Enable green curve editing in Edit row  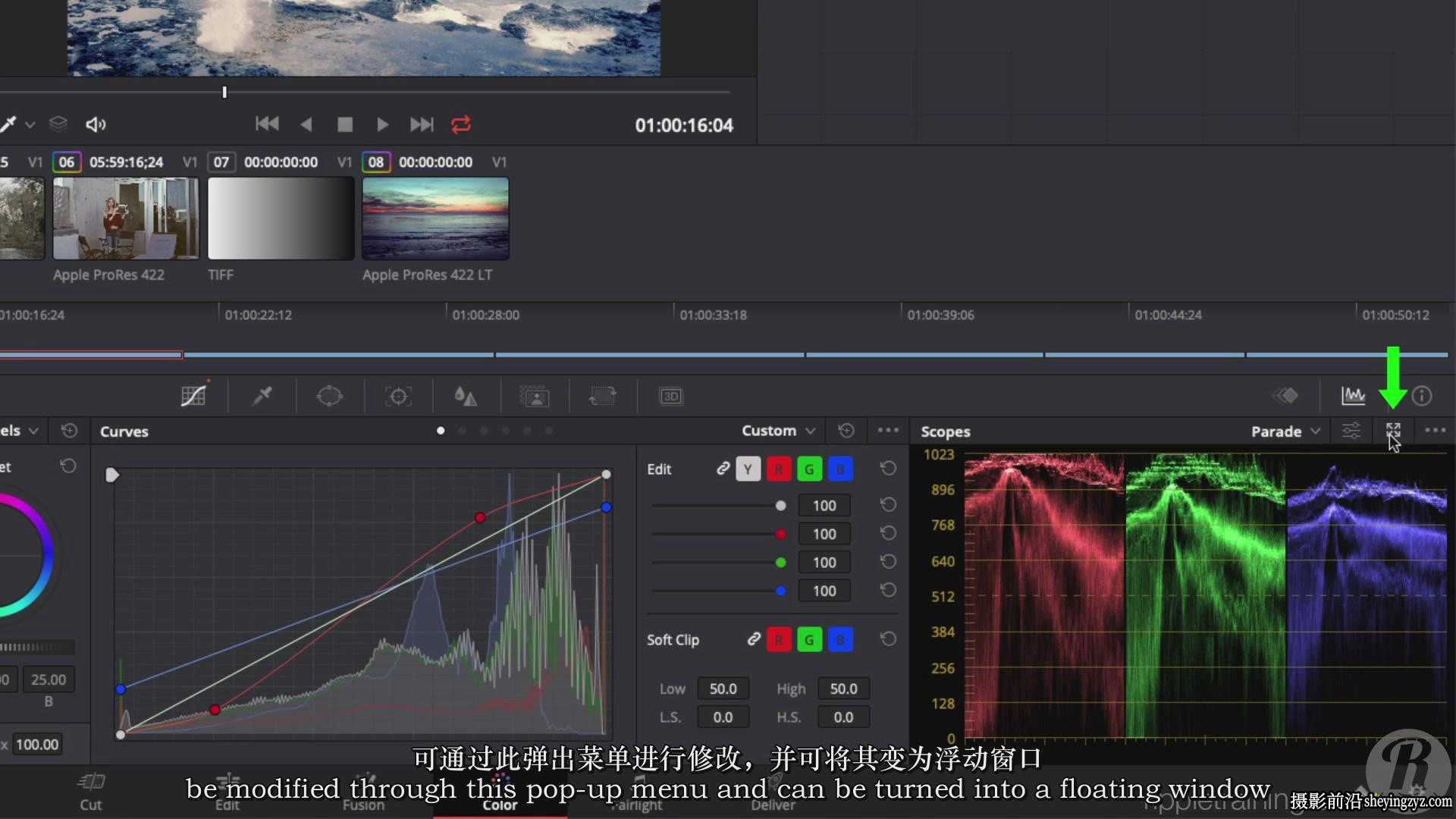[809, 469]
